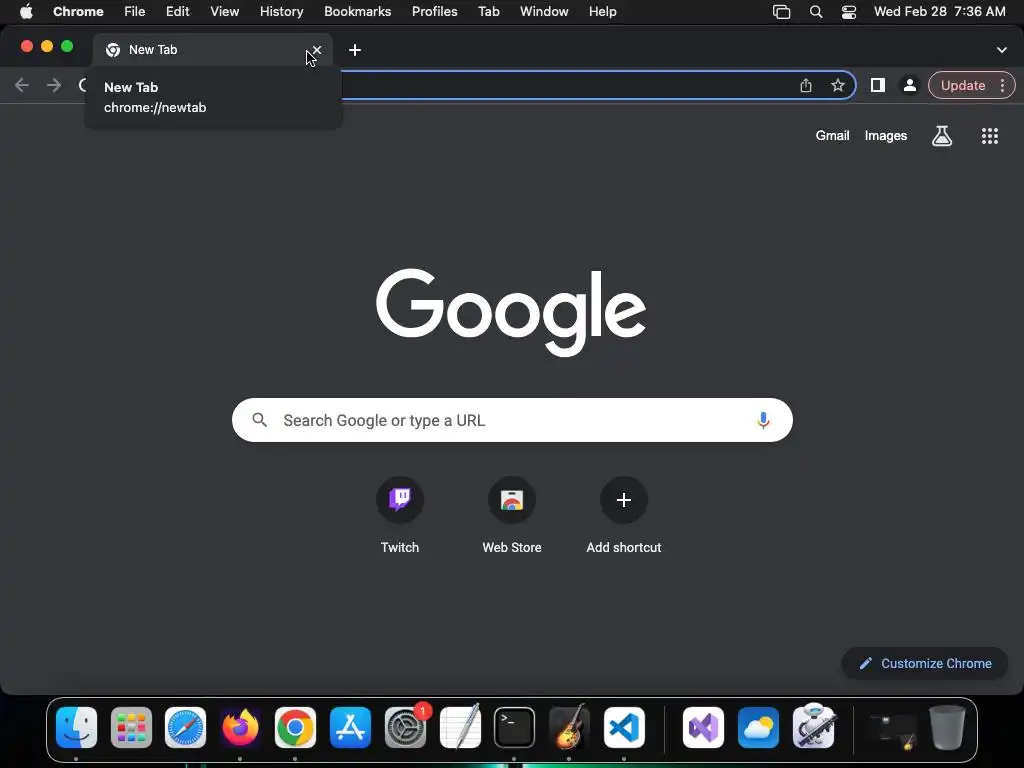Viewport: 1024px width, 768px height.
Task: Expand the tab search chevron
Action: 1002,50
